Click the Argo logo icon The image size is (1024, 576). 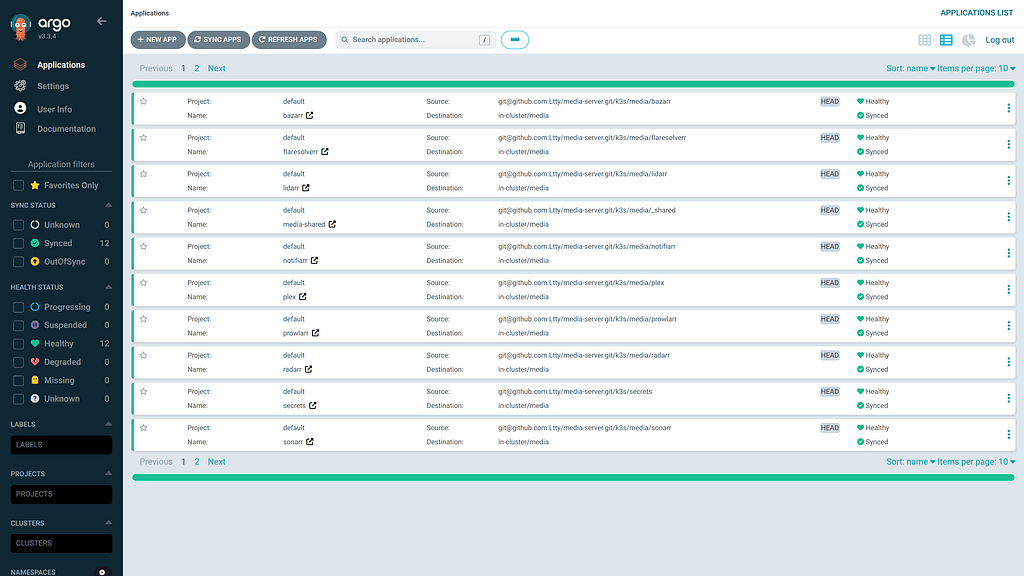21,26
